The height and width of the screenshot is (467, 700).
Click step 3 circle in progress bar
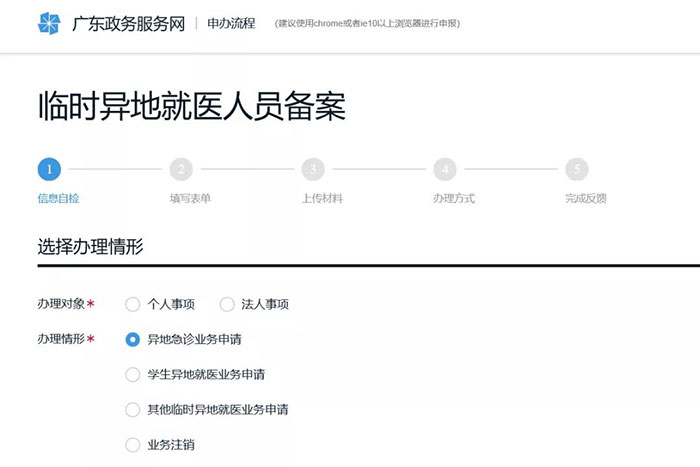coord(313,169)
